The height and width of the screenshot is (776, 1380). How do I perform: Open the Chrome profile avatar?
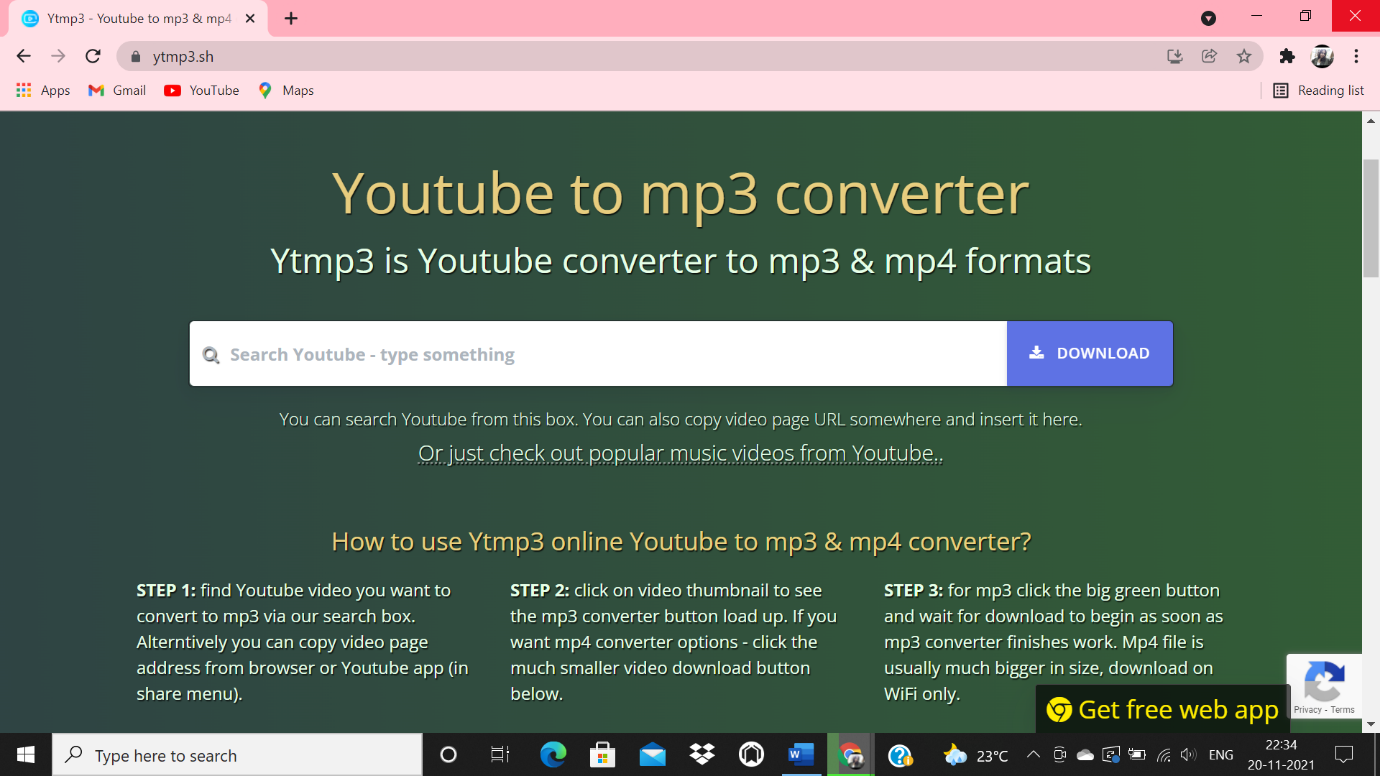pos(1322,57)
